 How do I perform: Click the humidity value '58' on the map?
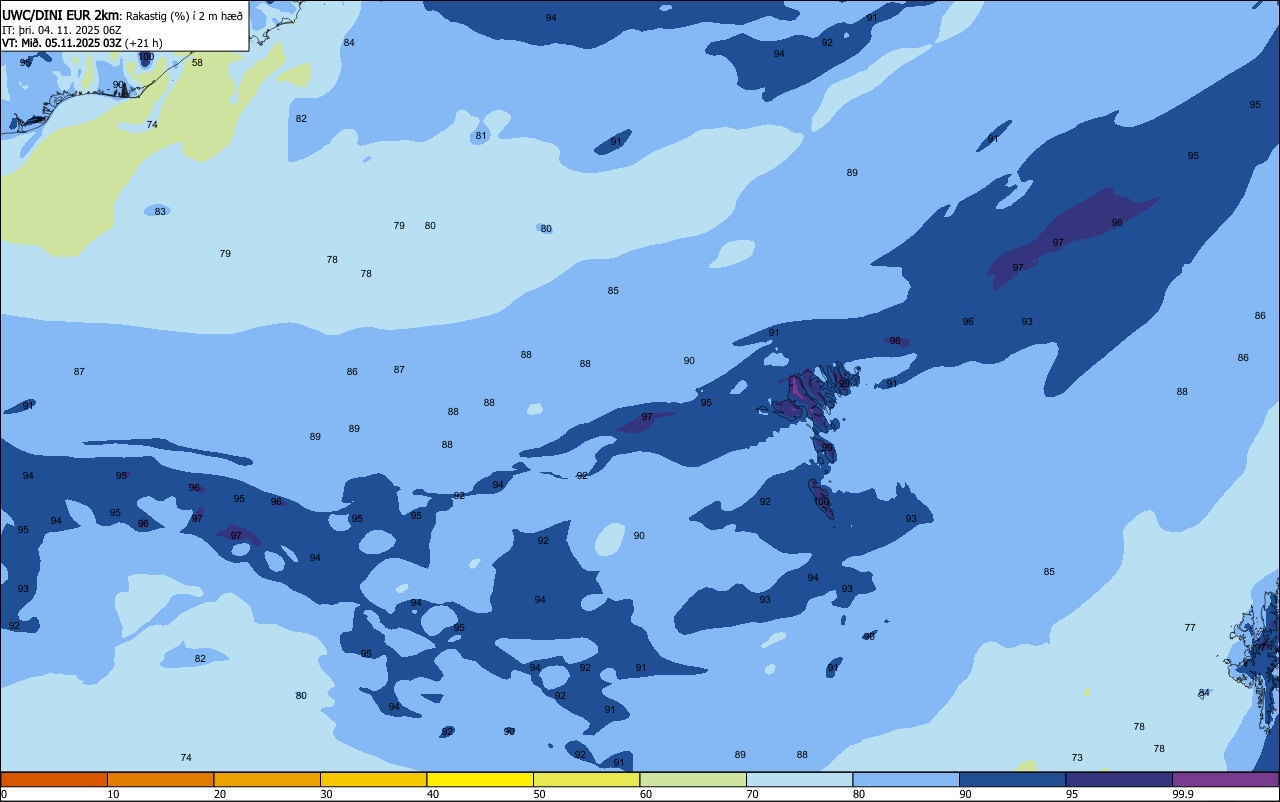(x=197, y=62)
